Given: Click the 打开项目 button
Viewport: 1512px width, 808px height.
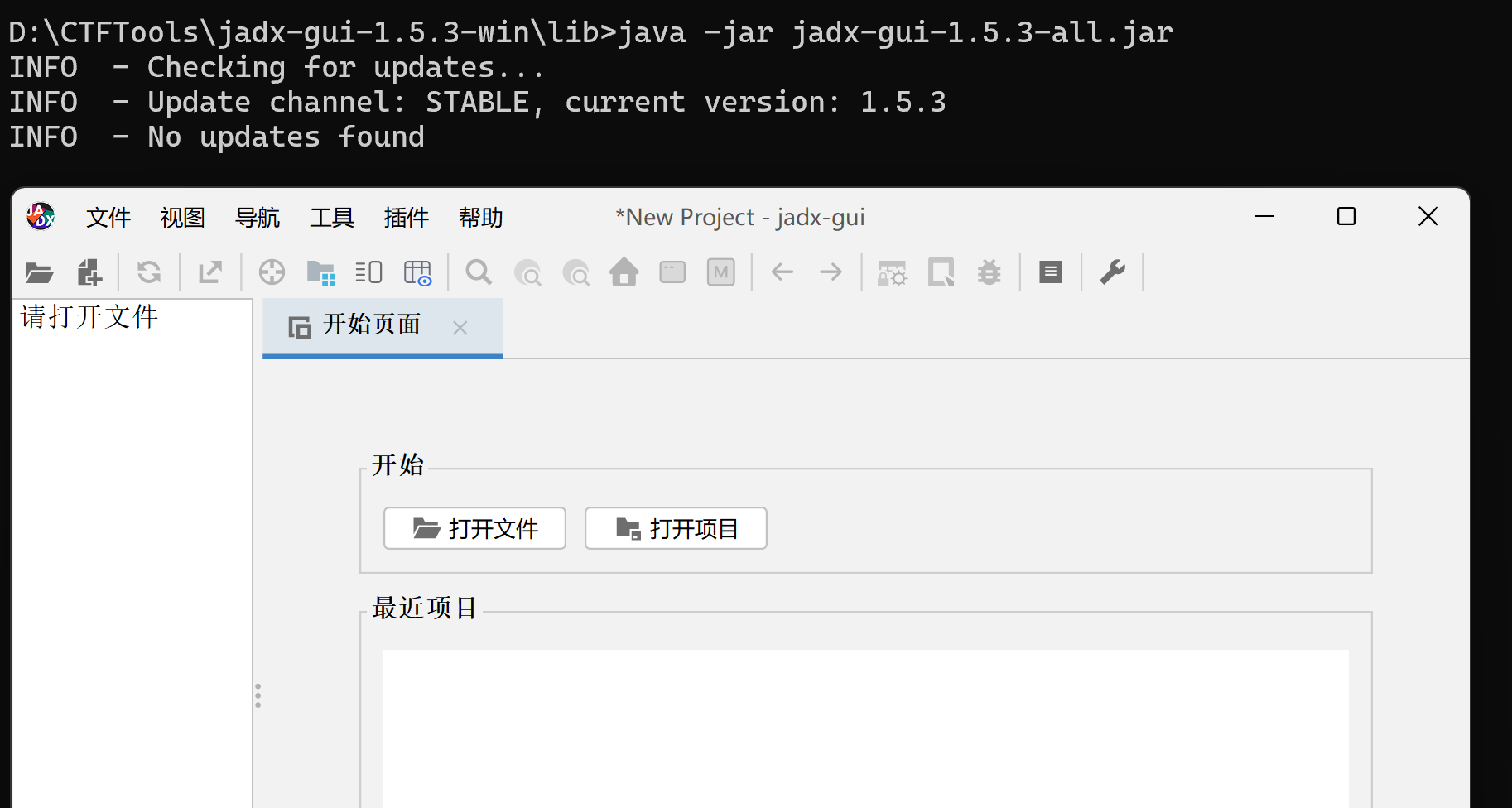Looking at the screenshot, I should point(676,528).
